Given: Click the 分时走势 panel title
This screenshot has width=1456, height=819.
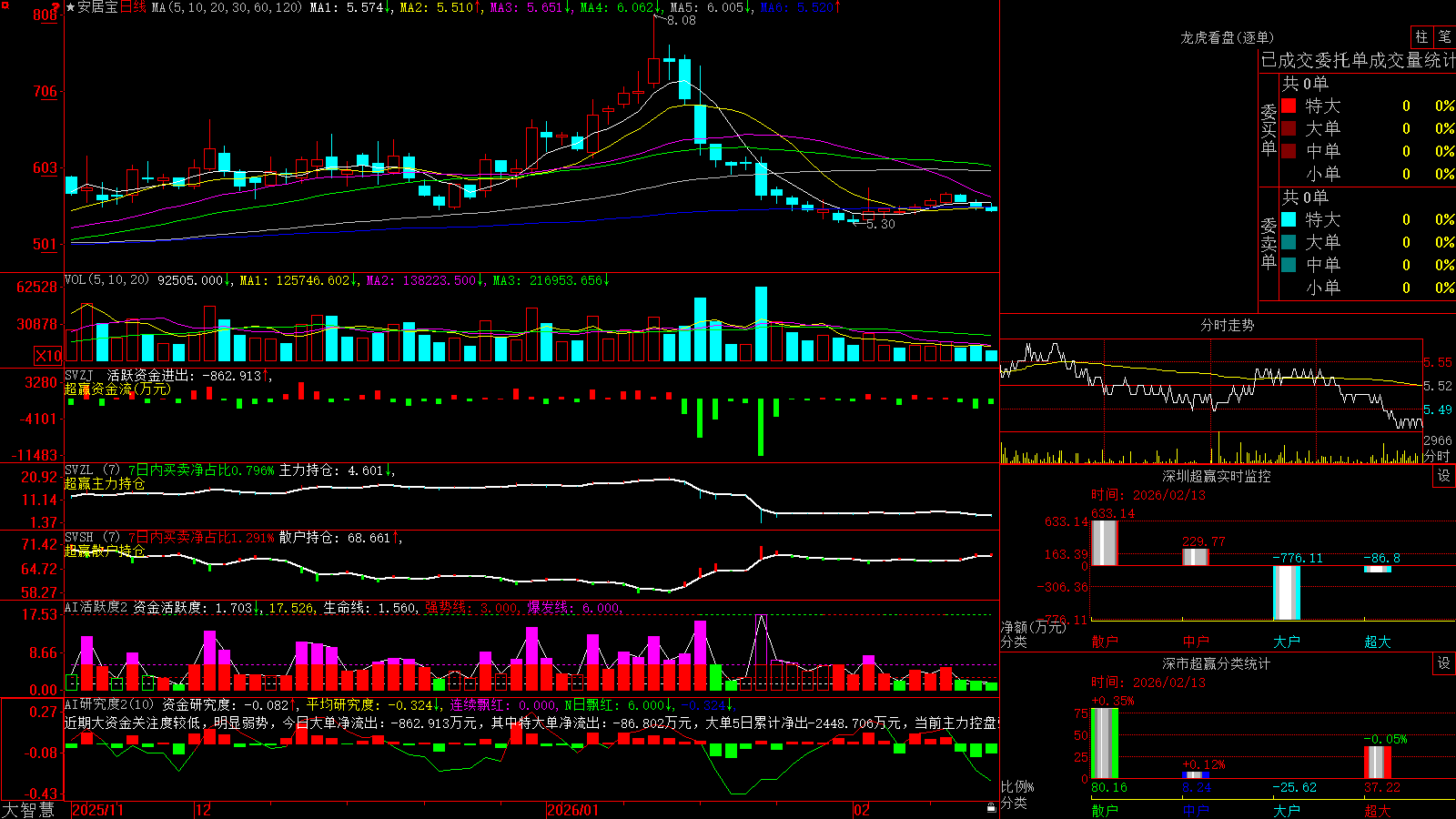Looking at the screenshot, I should [1227, 325].
